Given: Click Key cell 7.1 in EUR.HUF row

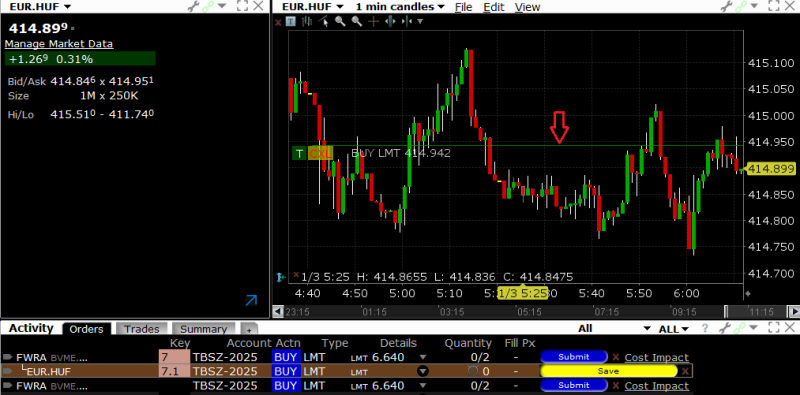Looking at the screenshot, I should tap(174, 372).
